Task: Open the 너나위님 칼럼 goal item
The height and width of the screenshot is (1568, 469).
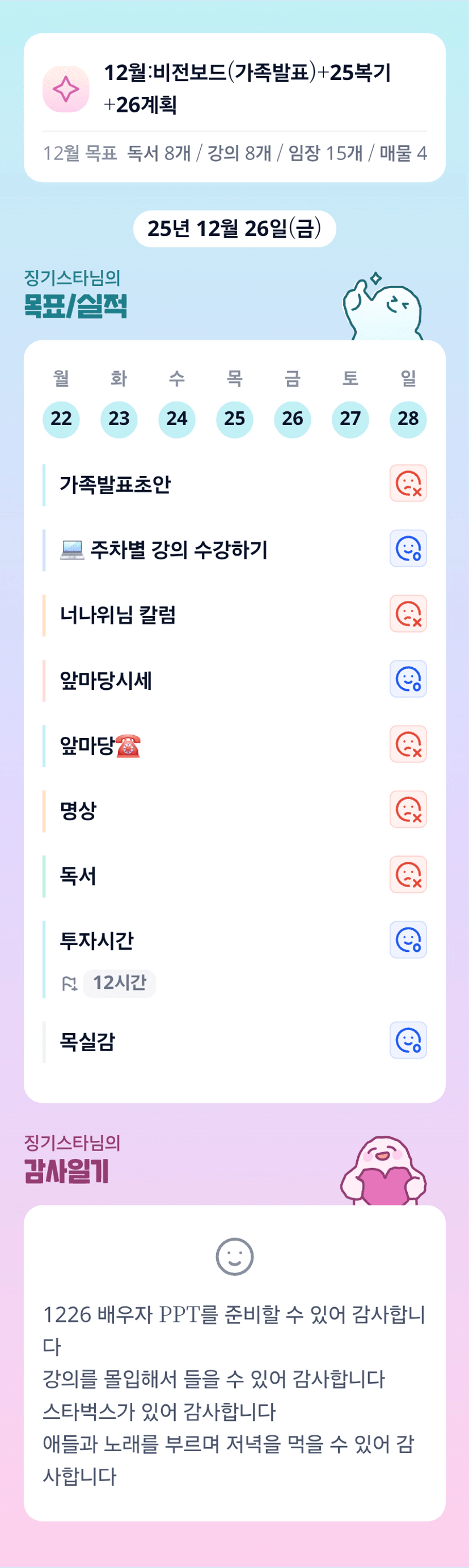Action: 118,615
